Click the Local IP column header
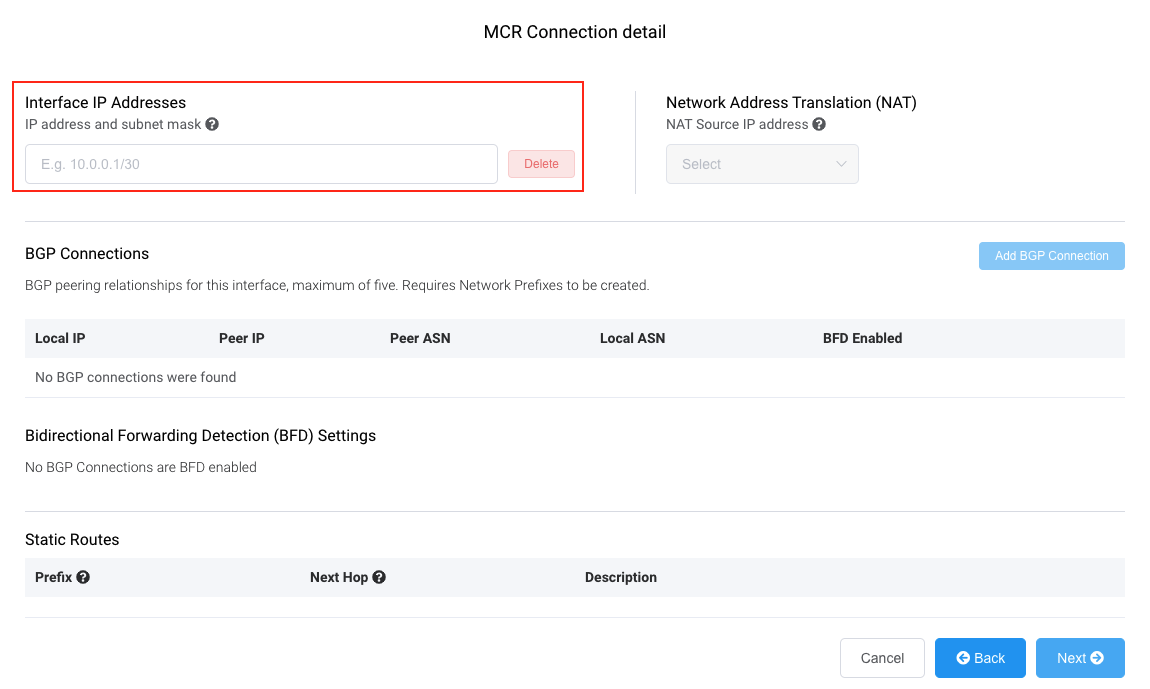The height and width of the screenshot is (689, 1150). click(x=60, y=338)
